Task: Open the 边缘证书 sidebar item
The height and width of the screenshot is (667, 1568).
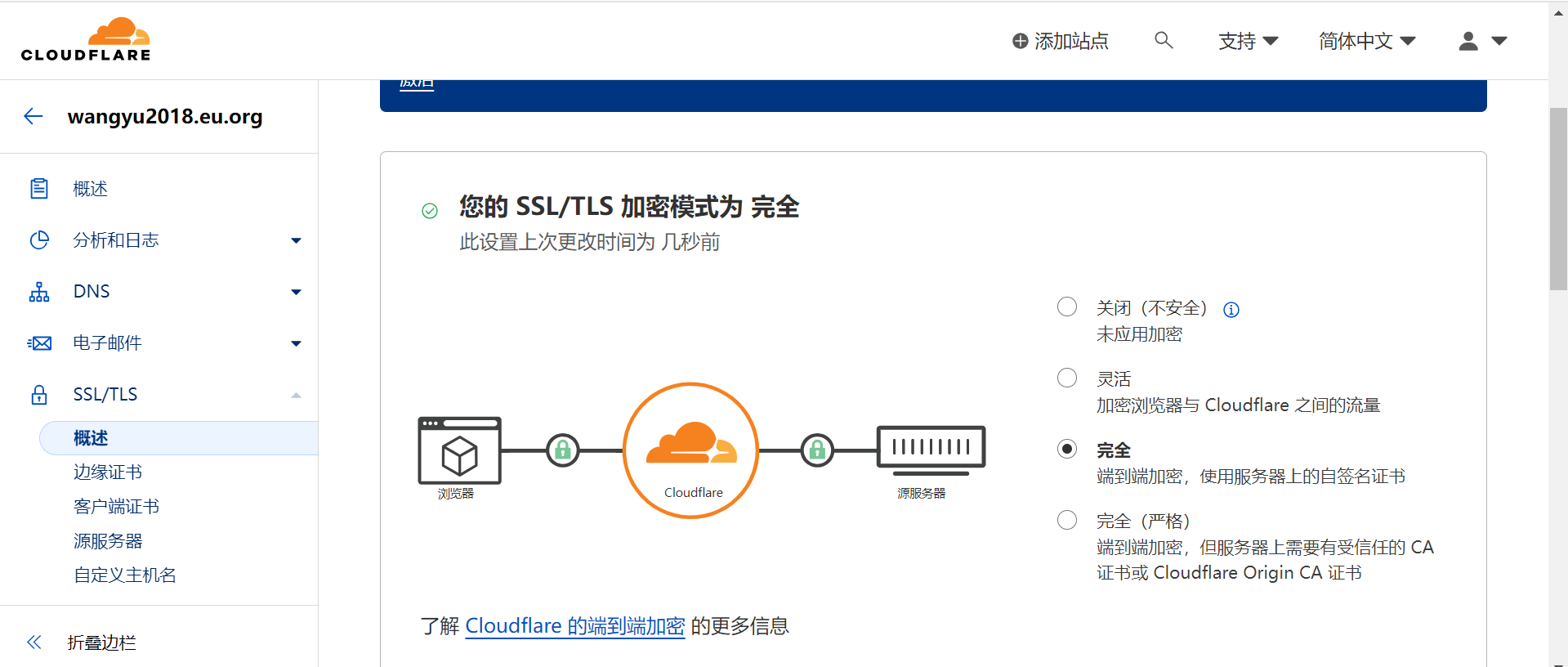Action: coord(108,472)
